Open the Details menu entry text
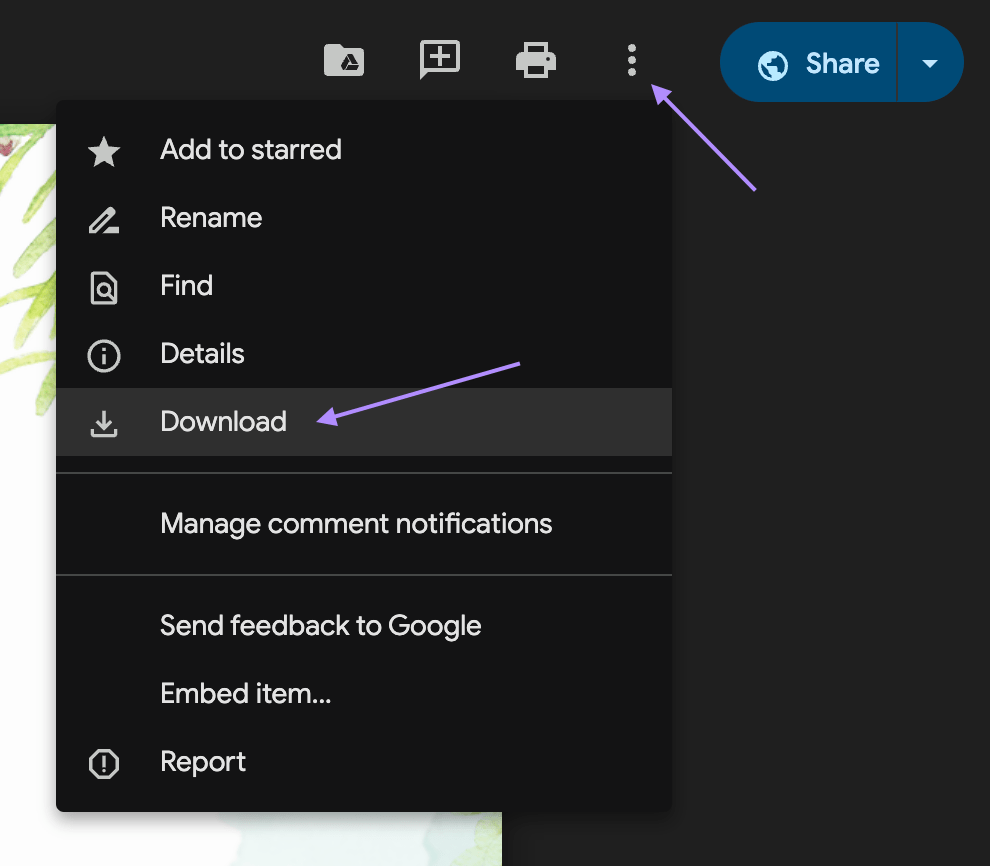Screen dimensions: 990x866 202,354
